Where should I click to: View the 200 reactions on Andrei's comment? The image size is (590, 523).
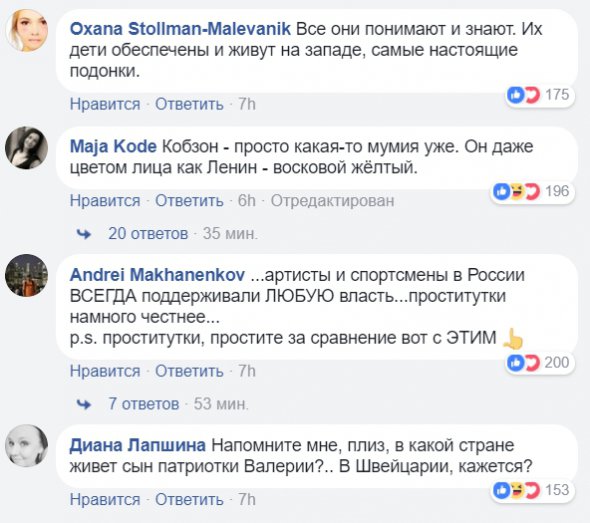tap(539, 363)
